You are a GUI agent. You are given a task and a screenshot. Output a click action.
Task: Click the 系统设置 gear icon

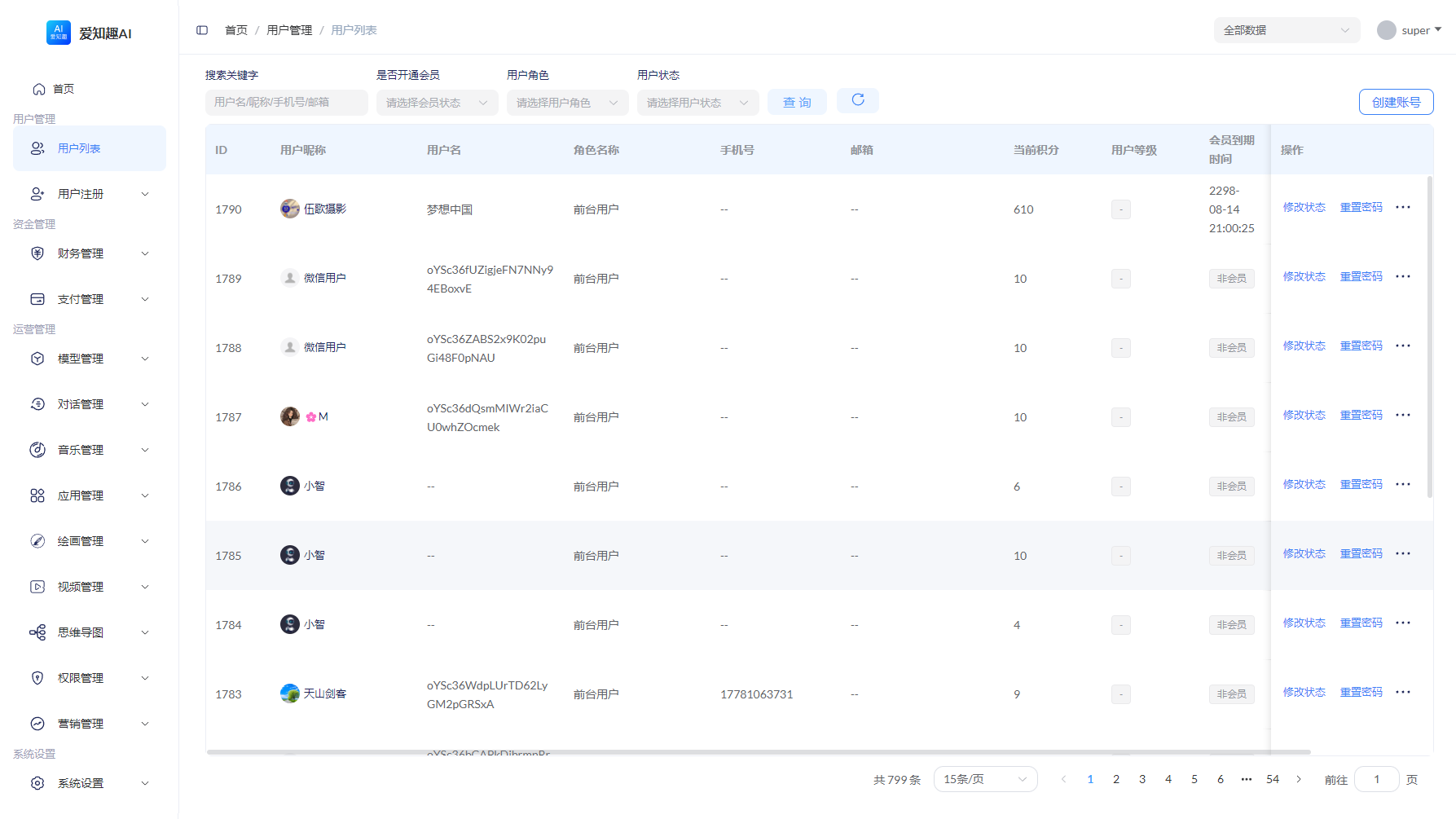37,783
